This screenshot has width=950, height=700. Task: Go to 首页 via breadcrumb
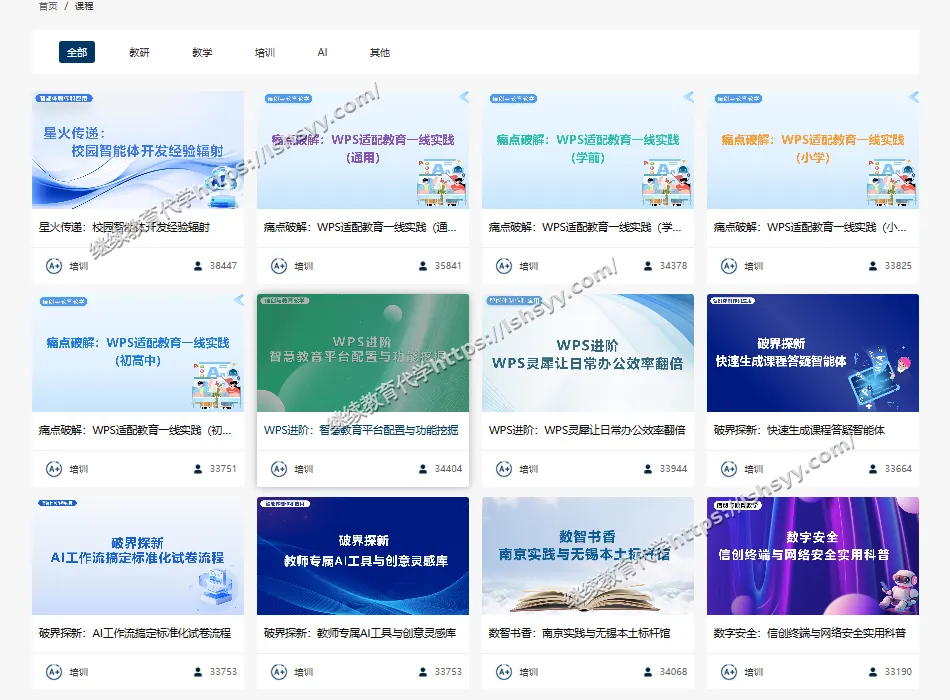(48, 6)
